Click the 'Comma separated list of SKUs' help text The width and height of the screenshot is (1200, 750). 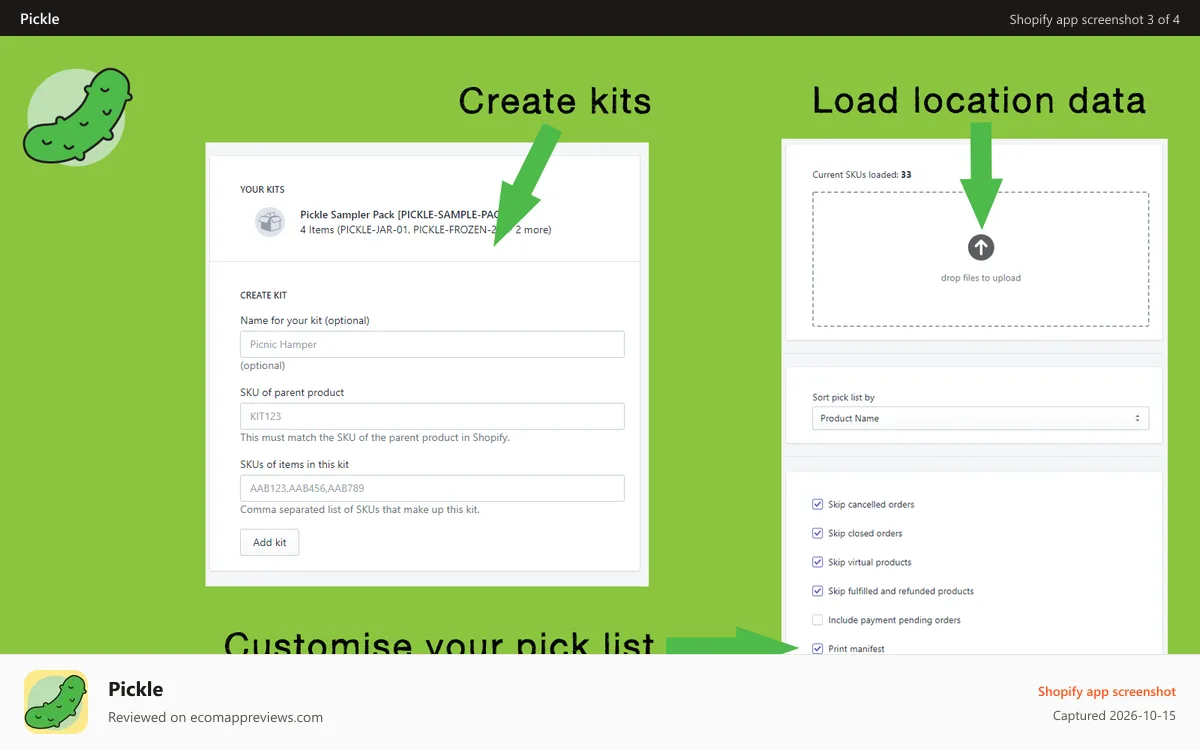click(360, 509)
